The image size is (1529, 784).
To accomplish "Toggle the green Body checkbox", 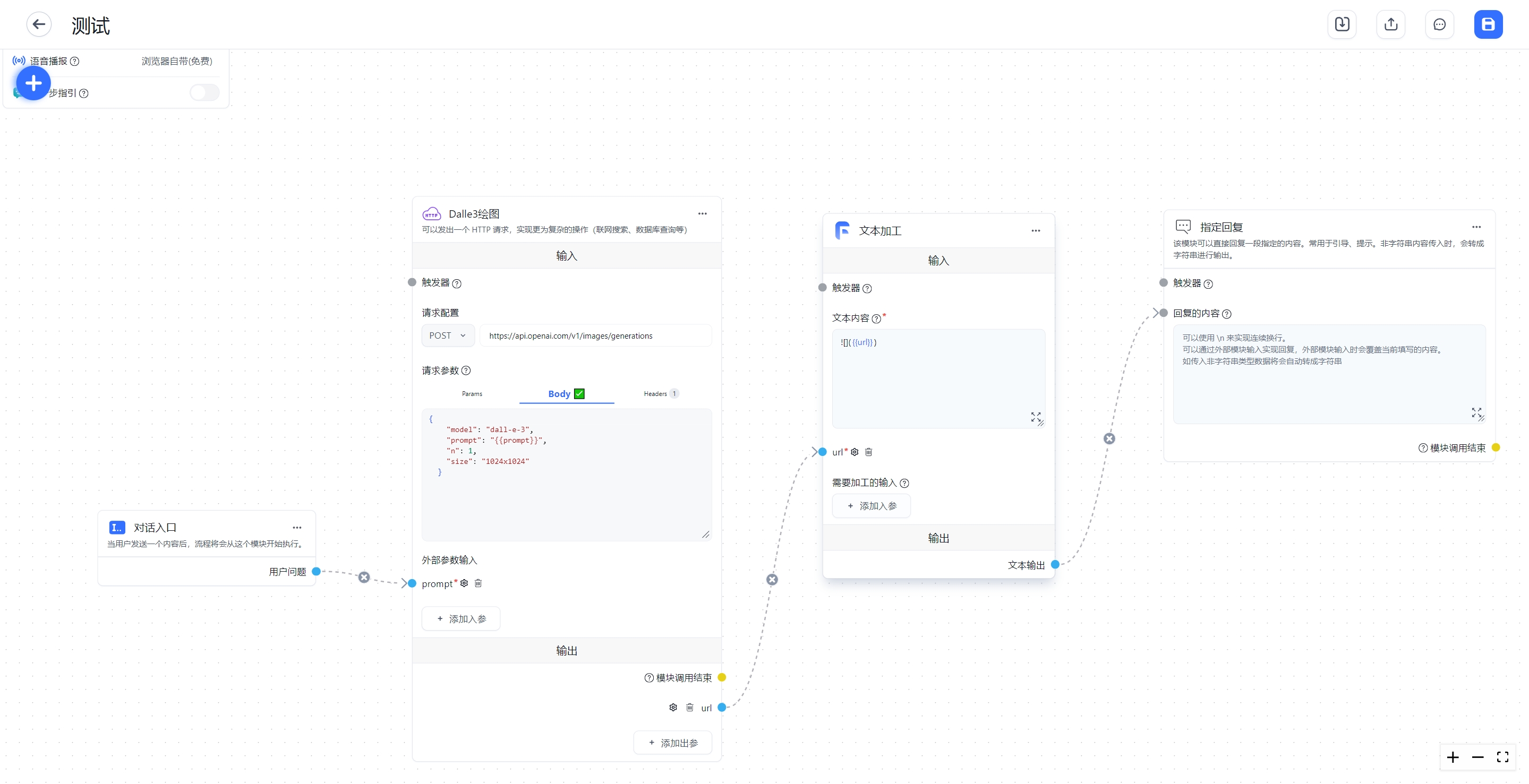I will click(x=579, y=393).
